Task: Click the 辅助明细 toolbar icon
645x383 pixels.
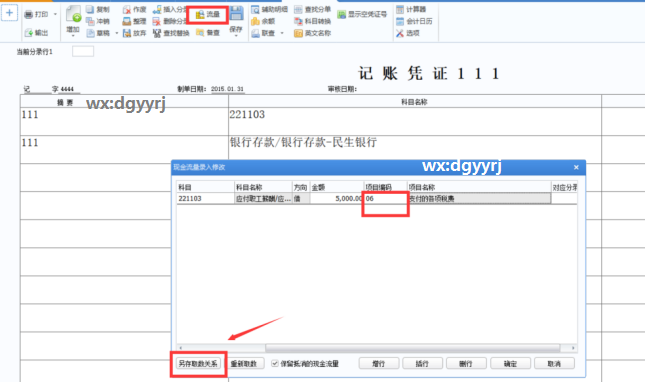Action: tap(255, 9)
